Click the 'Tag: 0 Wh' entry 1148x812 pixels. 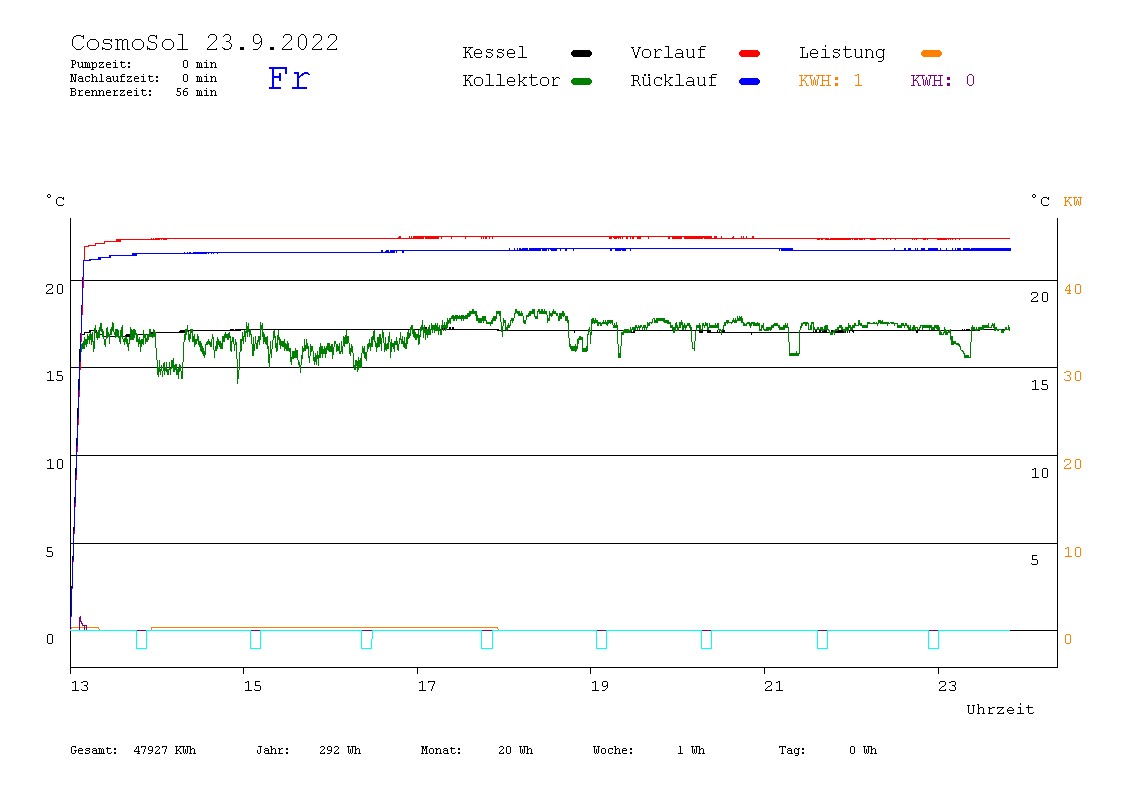click(x=827, y=750)
